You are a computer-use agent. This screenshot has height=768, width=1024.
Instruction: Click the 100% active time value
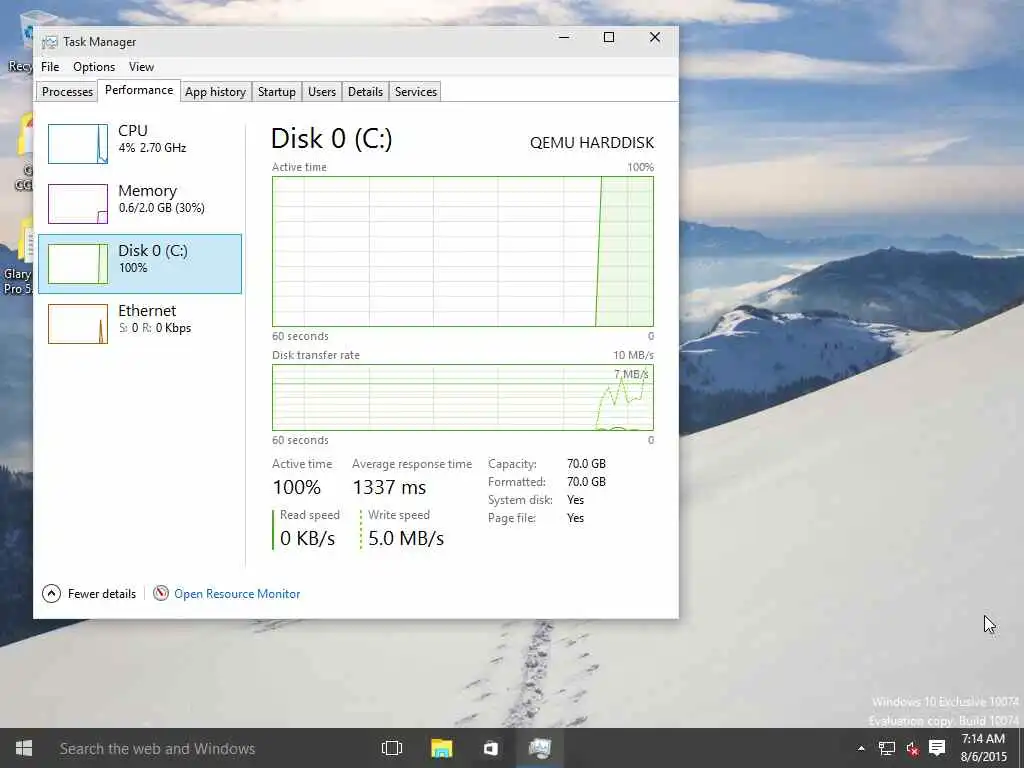296,487
